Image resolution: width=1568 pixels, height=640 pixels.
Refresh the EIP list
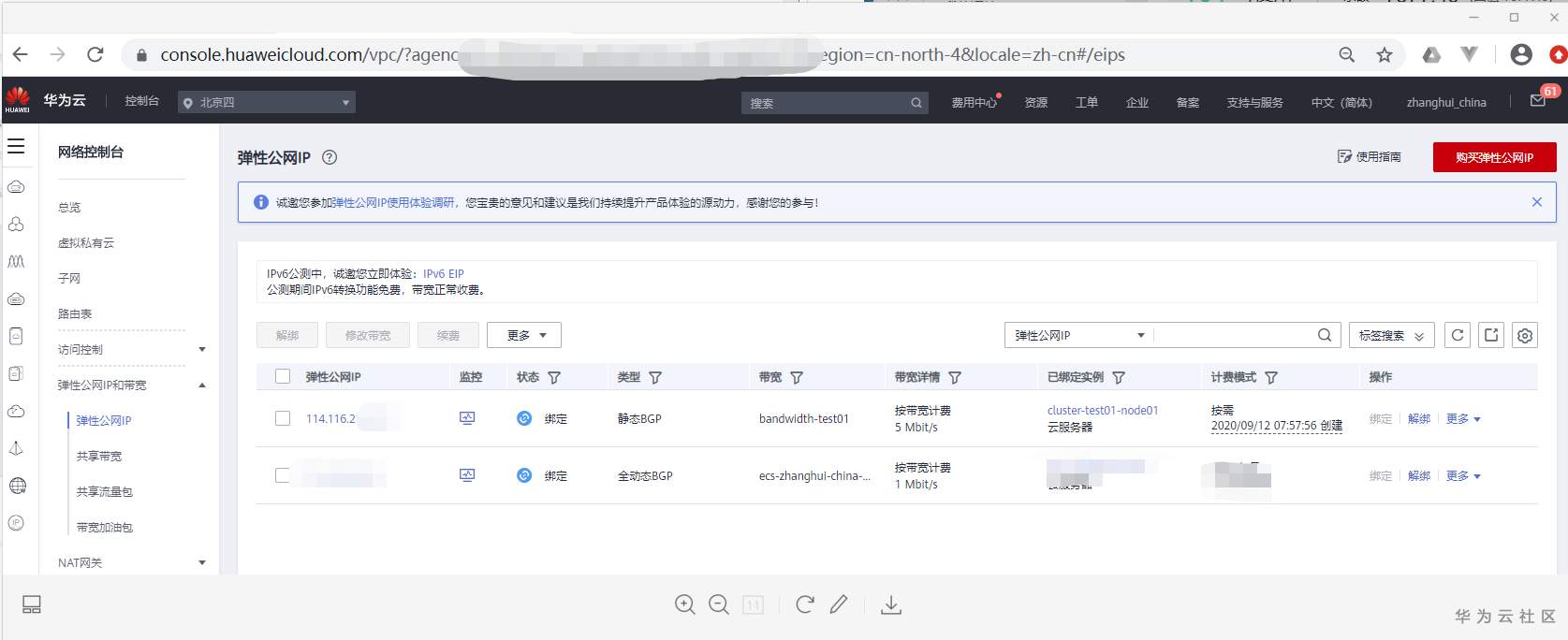pyautogui.click(x=1458, y=335)
